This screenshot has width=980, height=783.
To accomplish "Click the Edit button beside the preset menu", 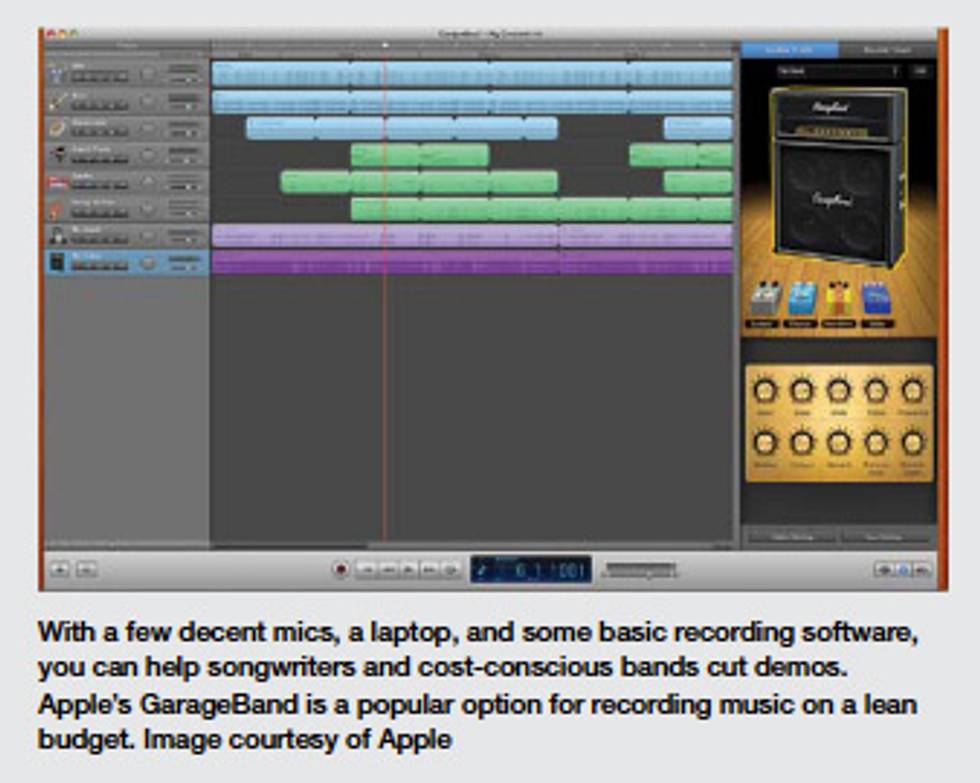I will point(921,71).
